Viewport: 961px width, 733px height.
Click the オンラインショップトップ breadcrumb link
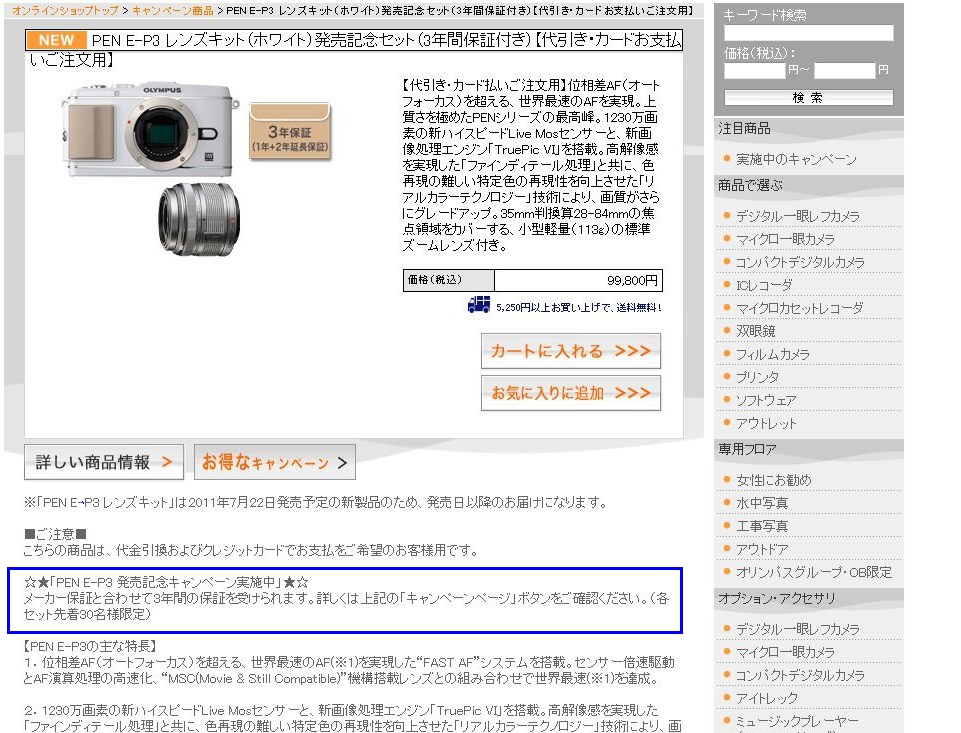[x=66, y=10]
